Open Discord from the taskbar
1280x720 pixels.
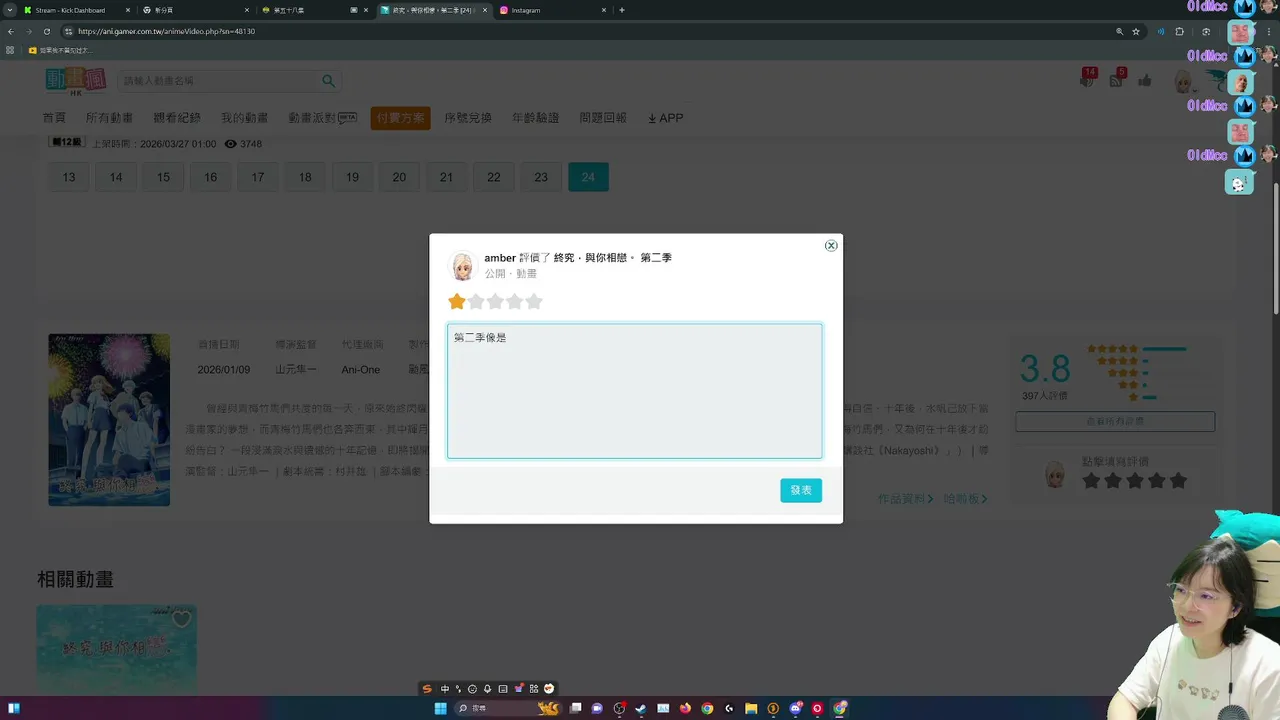pos(795,708)
